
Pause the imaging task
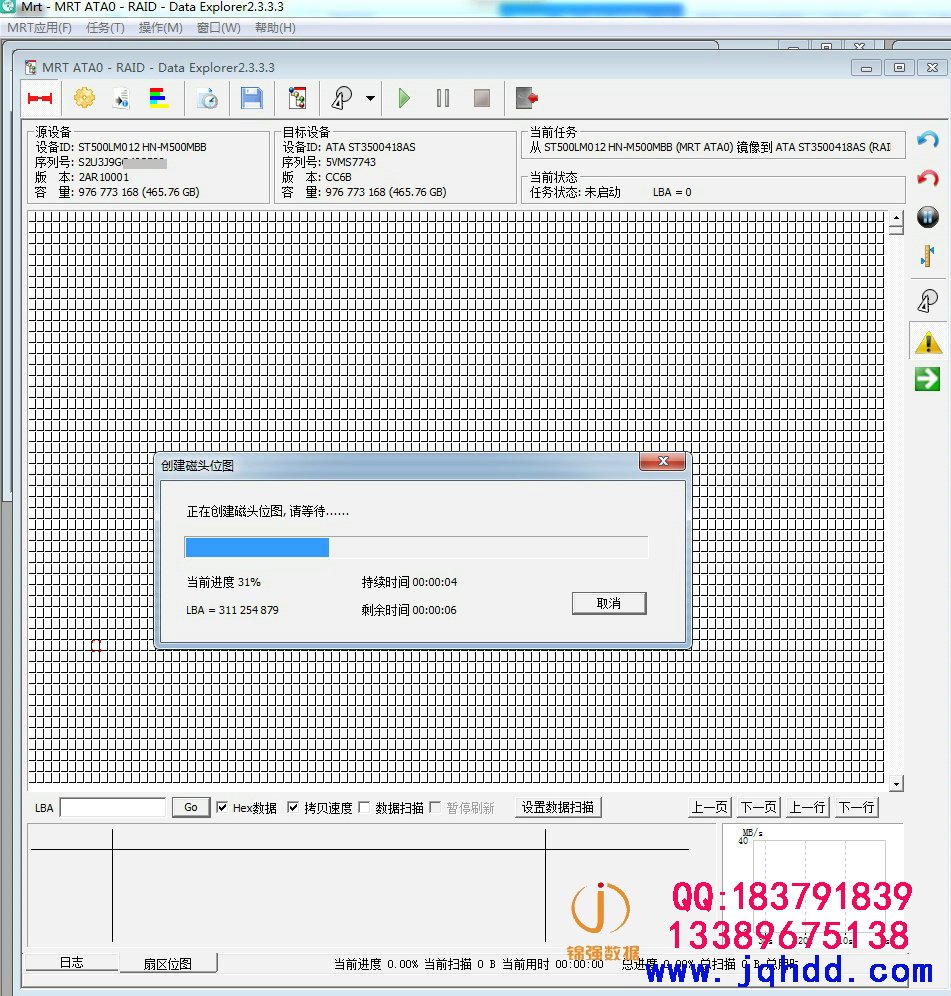[x=443, y=98]
